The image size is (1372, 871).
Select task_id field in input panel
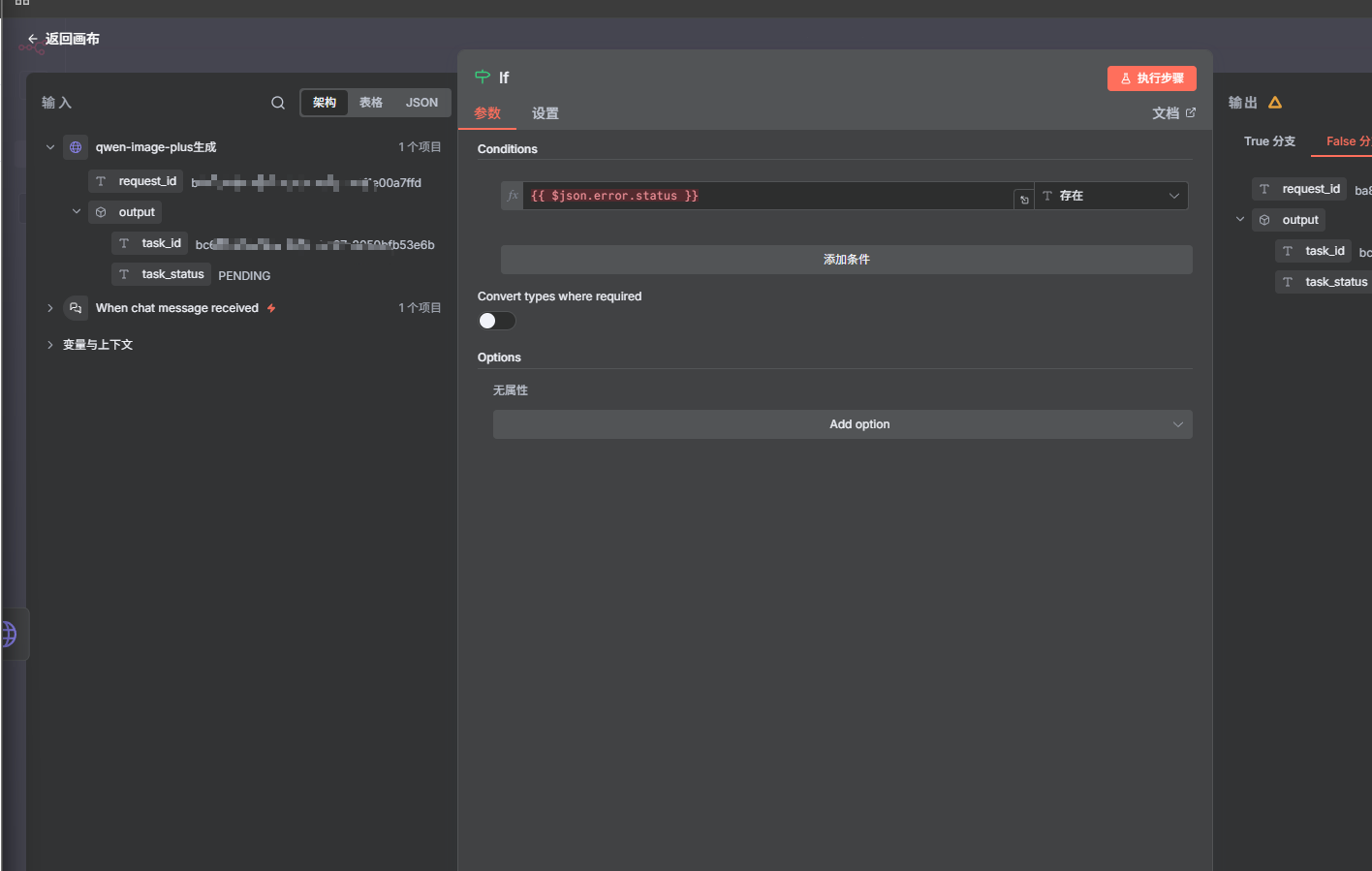(149, 243)
